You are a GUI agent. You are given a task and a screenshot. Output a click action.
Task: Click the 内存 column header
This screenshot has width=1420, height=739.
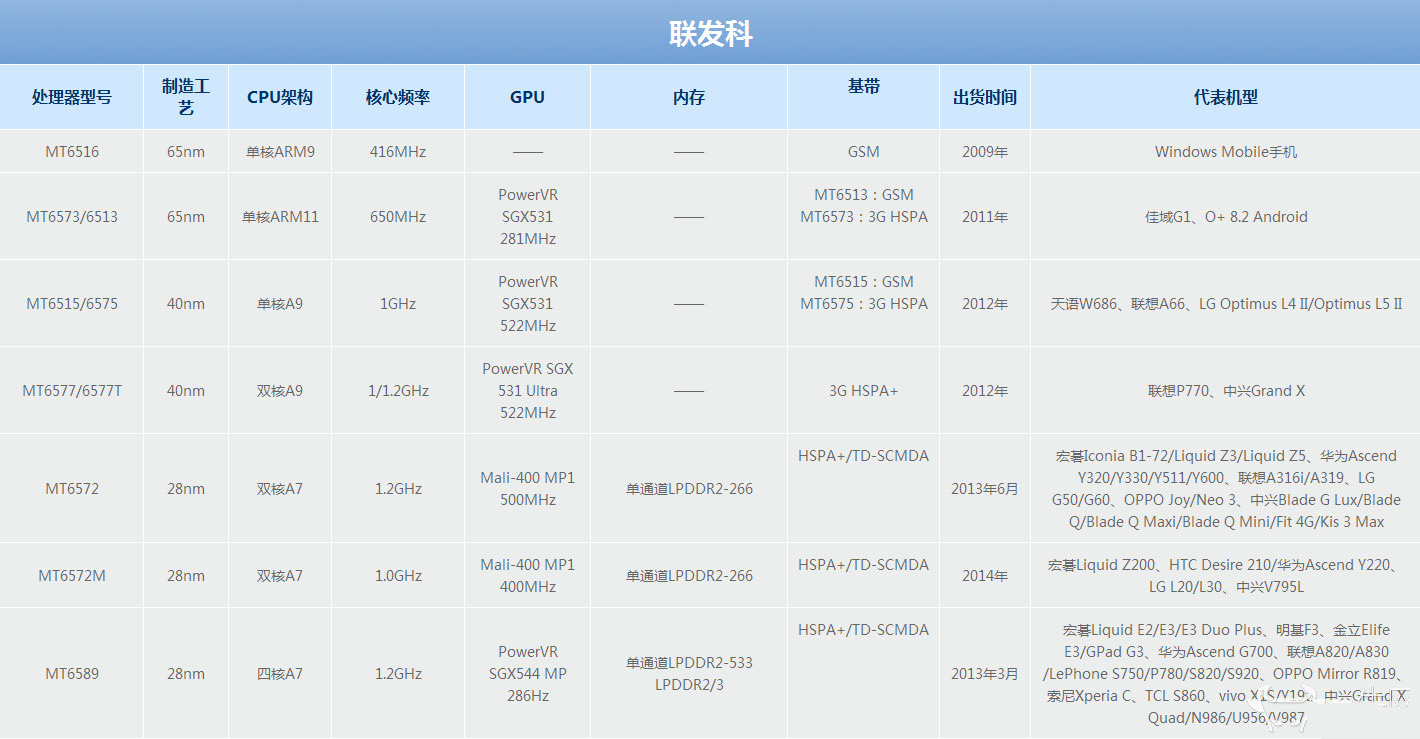pyautogui.click(x=689, y=97)
